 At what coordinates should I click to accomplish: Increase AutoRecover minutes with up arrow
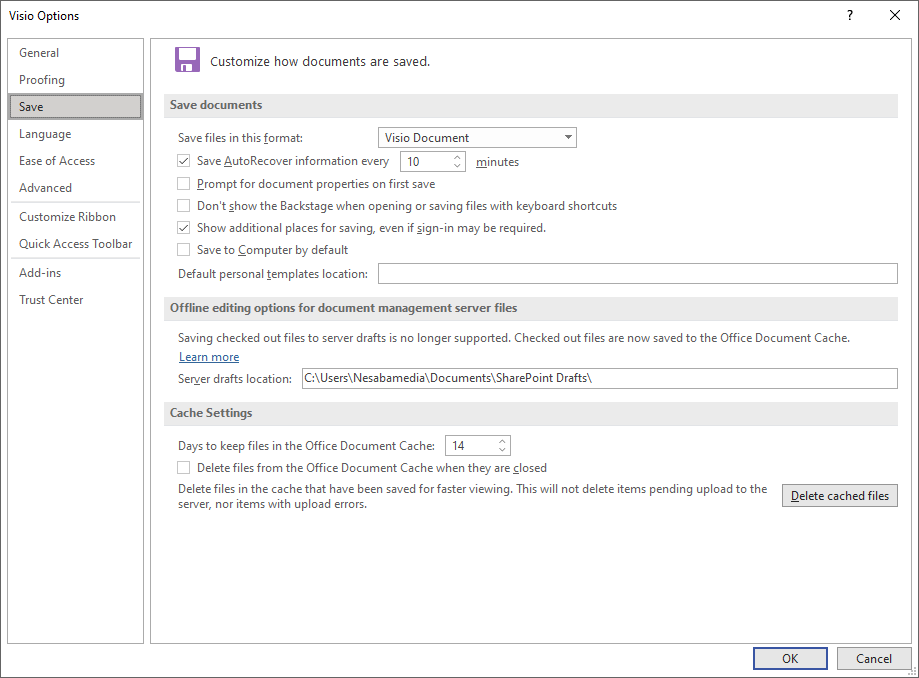(x=458, y=157)
